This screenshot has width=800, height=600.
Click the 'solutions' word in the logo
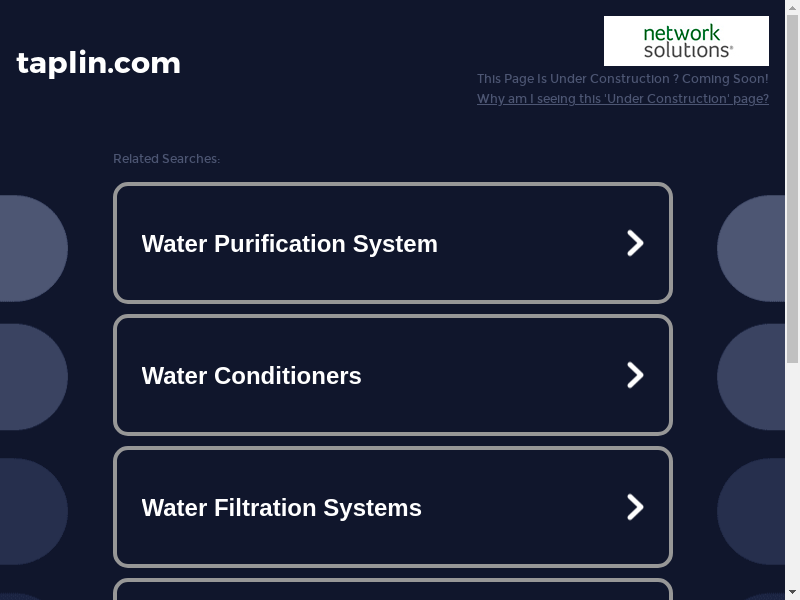[687, 50]
